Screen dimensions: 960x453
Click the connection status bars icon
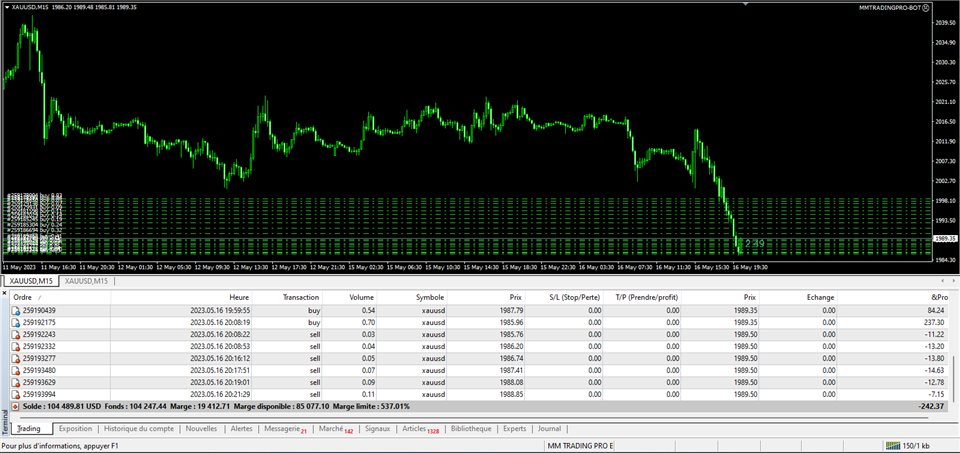[893, 446]
